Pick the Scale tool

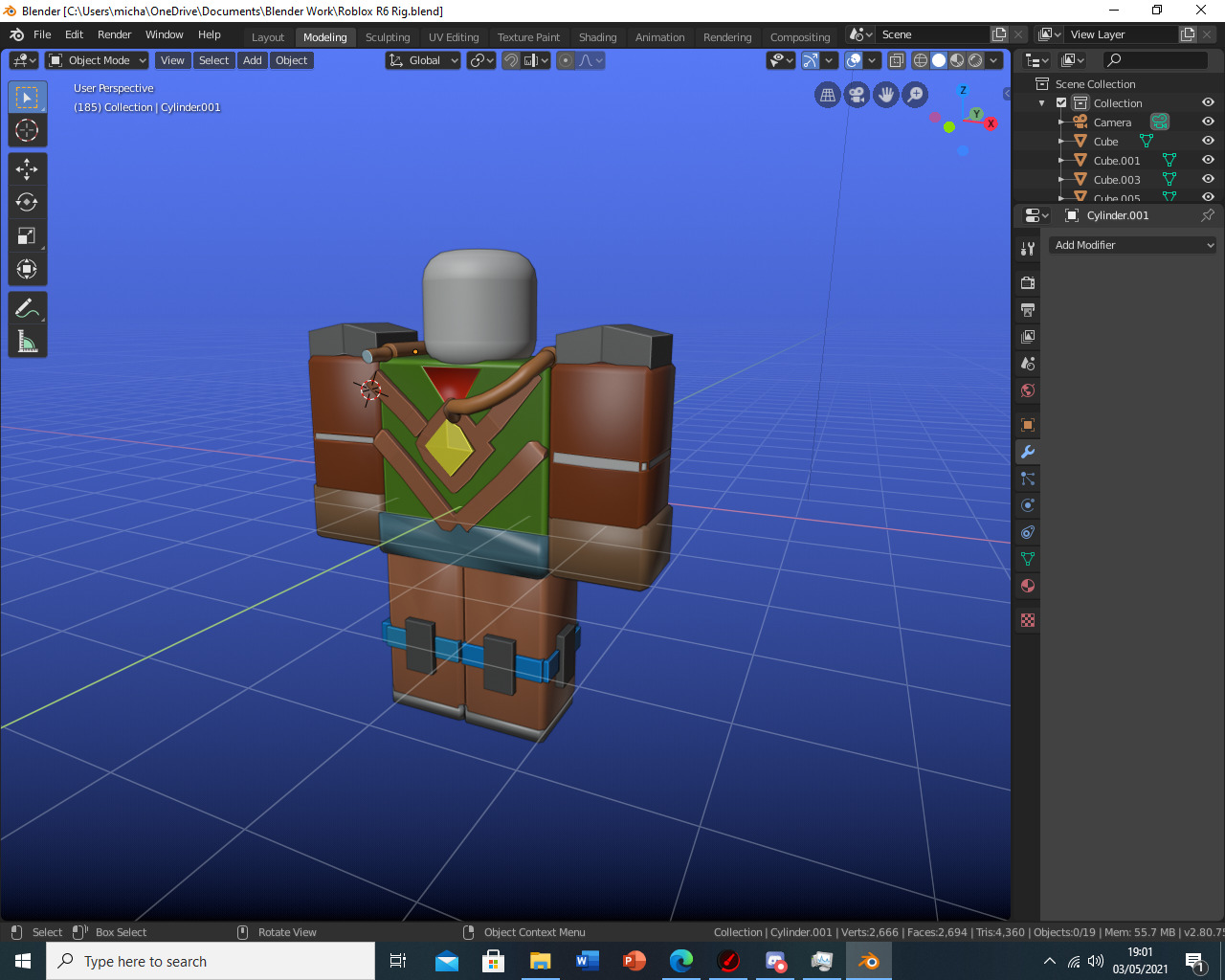(x=27, y=235)
